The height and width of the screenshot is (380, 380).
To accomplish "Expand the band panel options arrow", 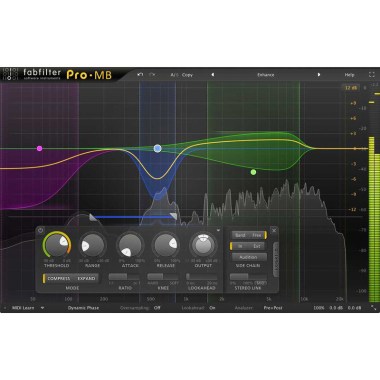I will coord(218,230).
